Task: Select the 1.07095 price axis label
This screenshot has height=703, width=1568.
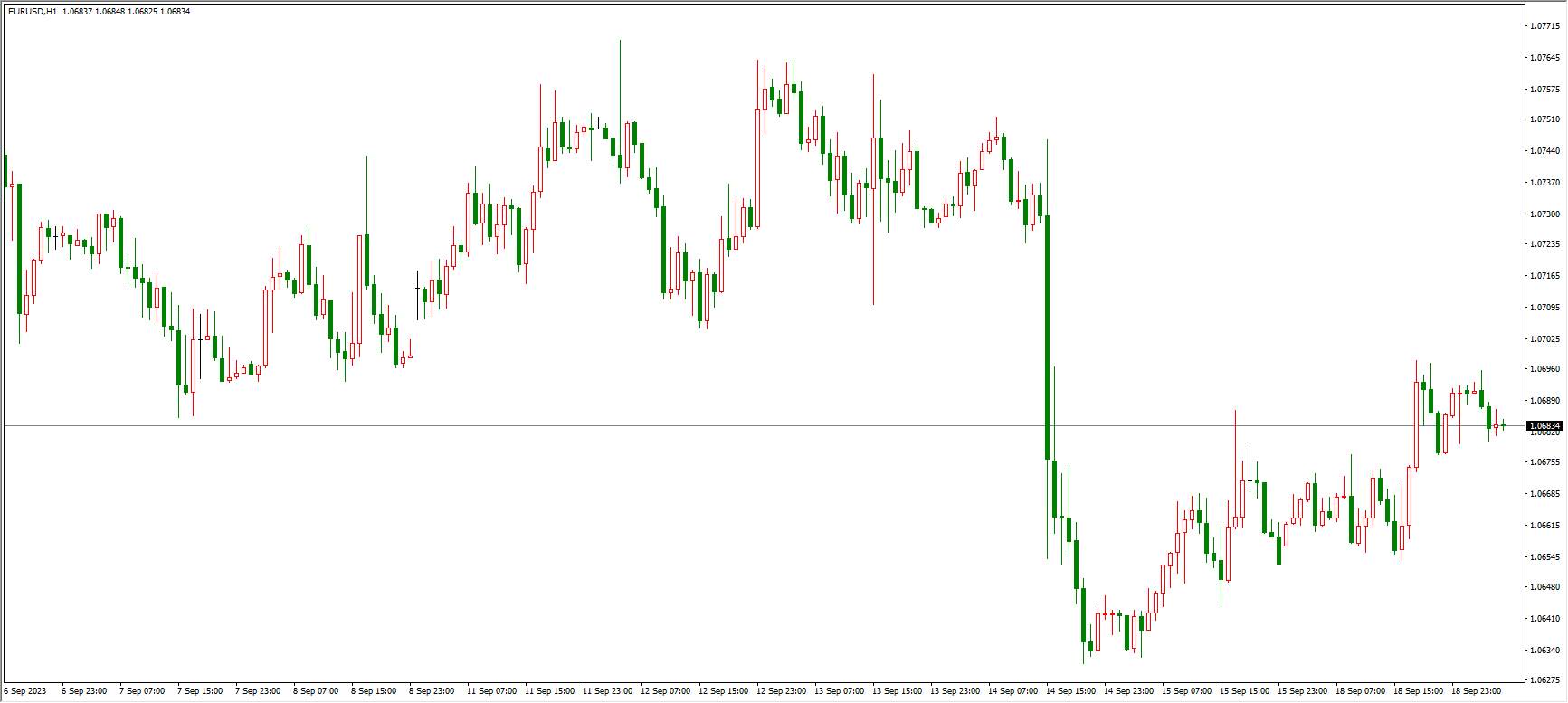Action: coord(1544,308)
